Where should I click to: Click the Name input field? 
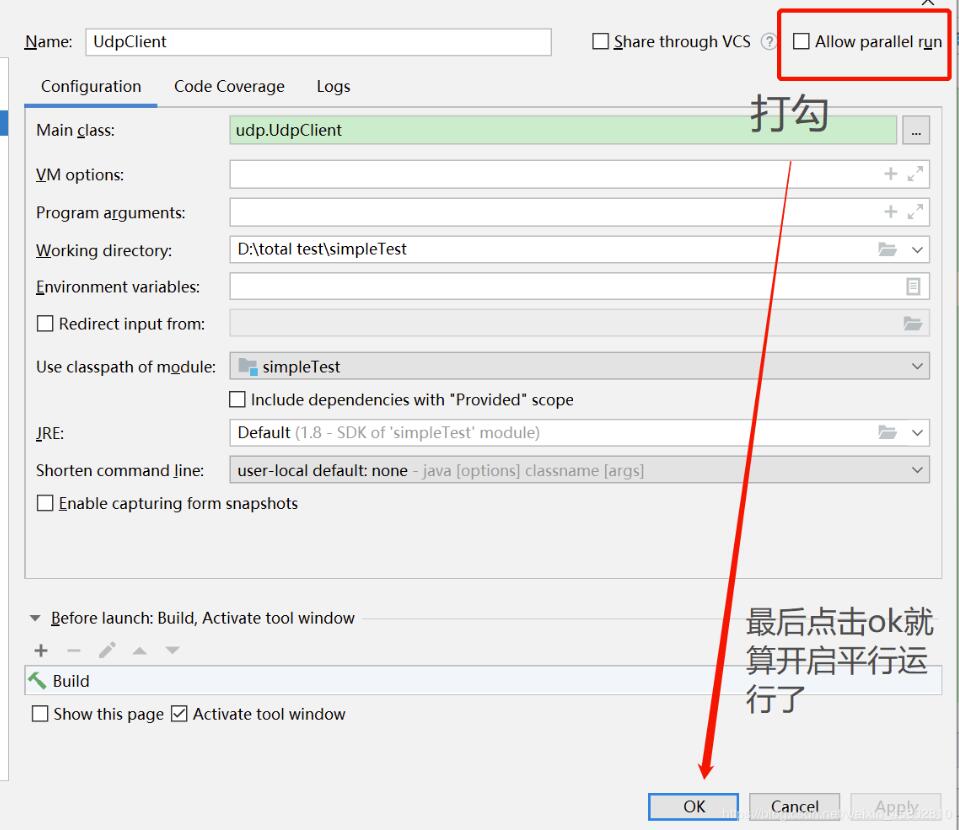[318, 42]
